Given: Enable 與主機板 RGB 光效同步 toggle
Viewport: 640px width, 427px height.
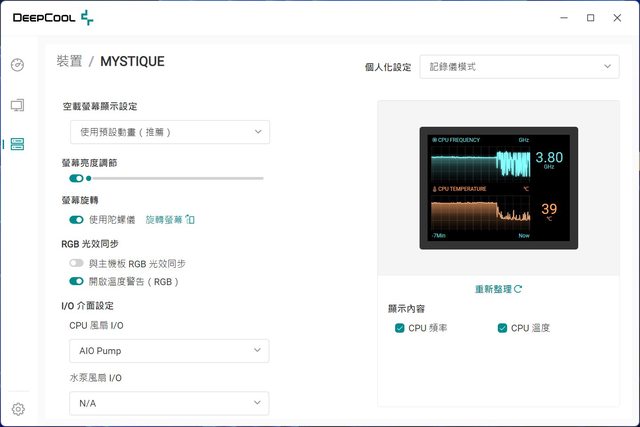Looking at the screenshot, I should [x=76, y=263].
